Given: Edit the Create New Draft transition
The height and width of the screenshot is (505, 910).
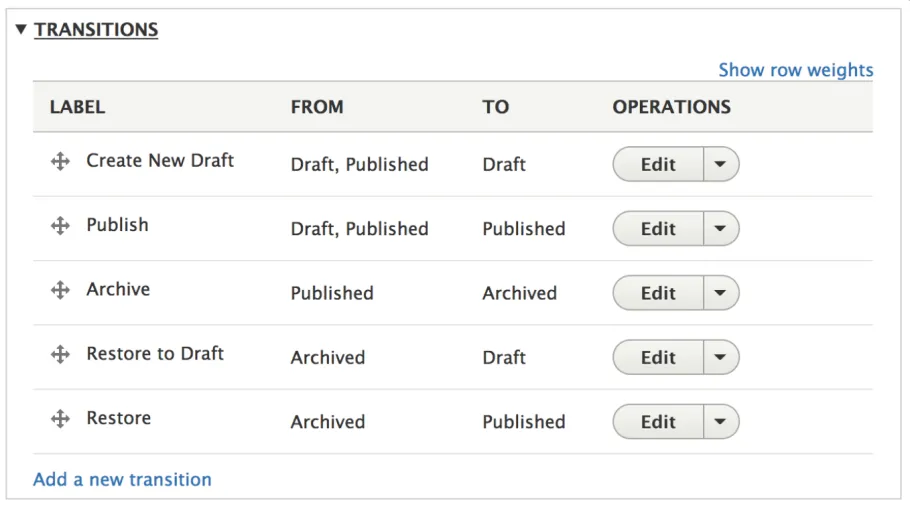Looking at the screenshot, I should point(658,165).
